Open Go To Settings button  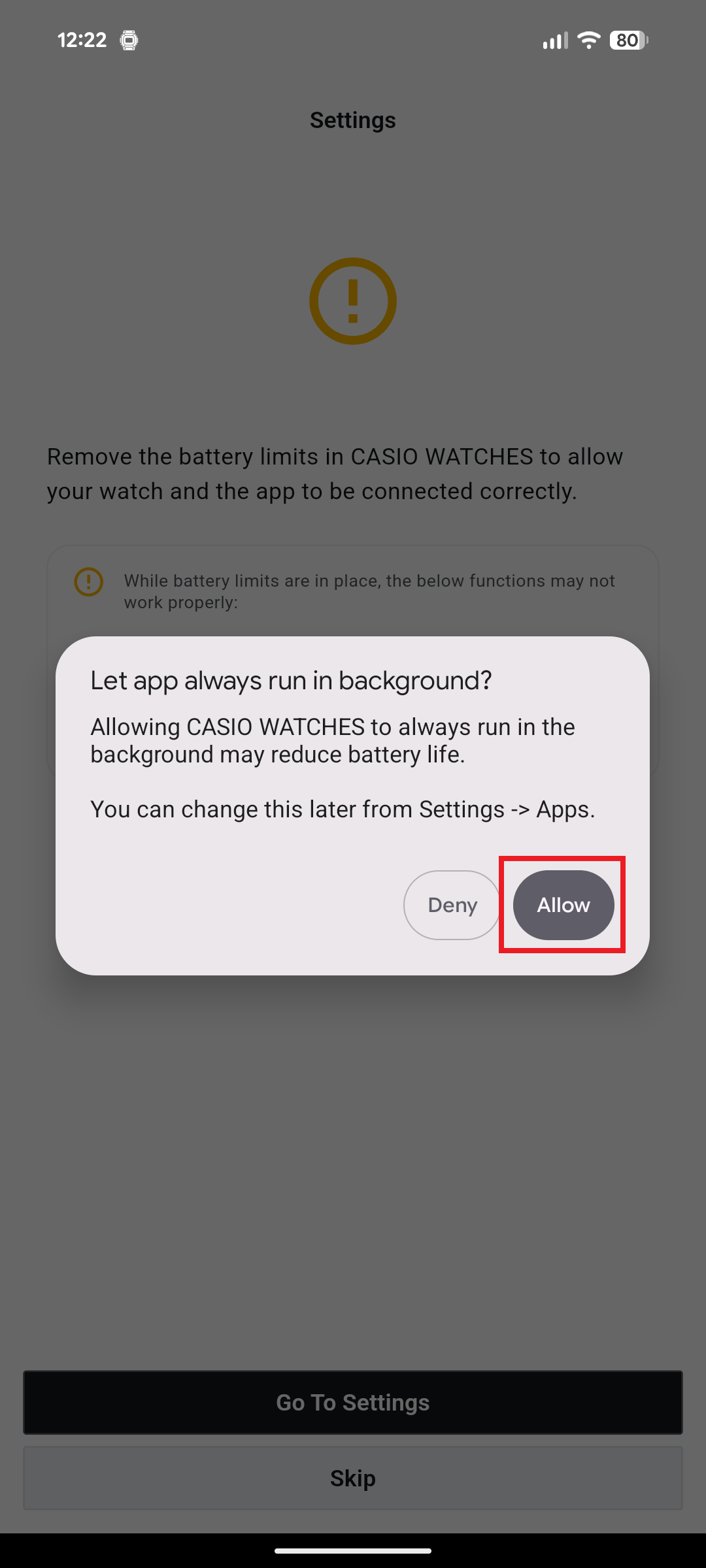pos(353,1402)
